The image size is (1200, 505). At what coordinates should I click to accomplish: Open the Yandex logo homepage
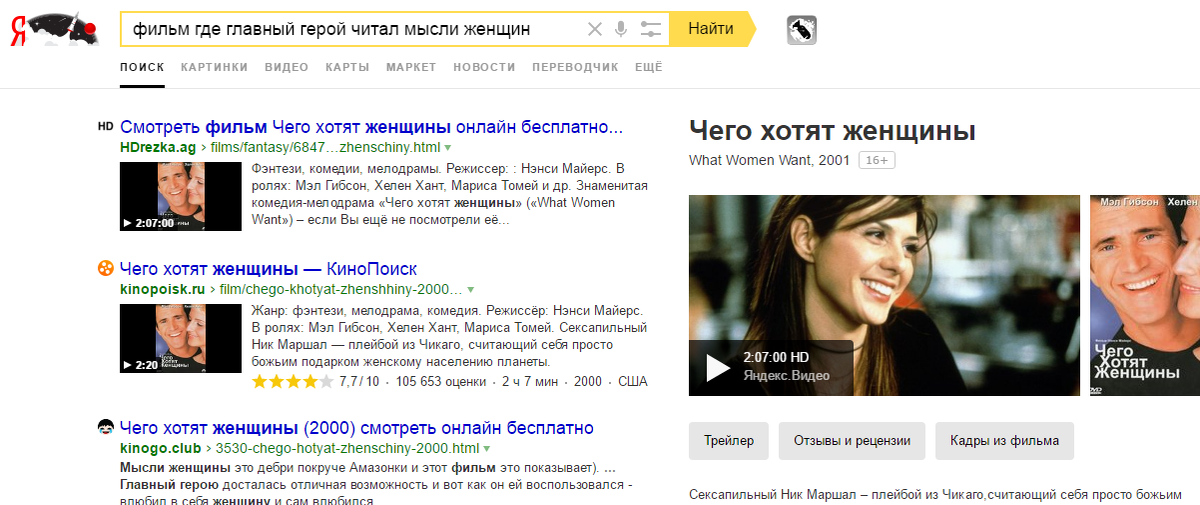tap(55, 29)
